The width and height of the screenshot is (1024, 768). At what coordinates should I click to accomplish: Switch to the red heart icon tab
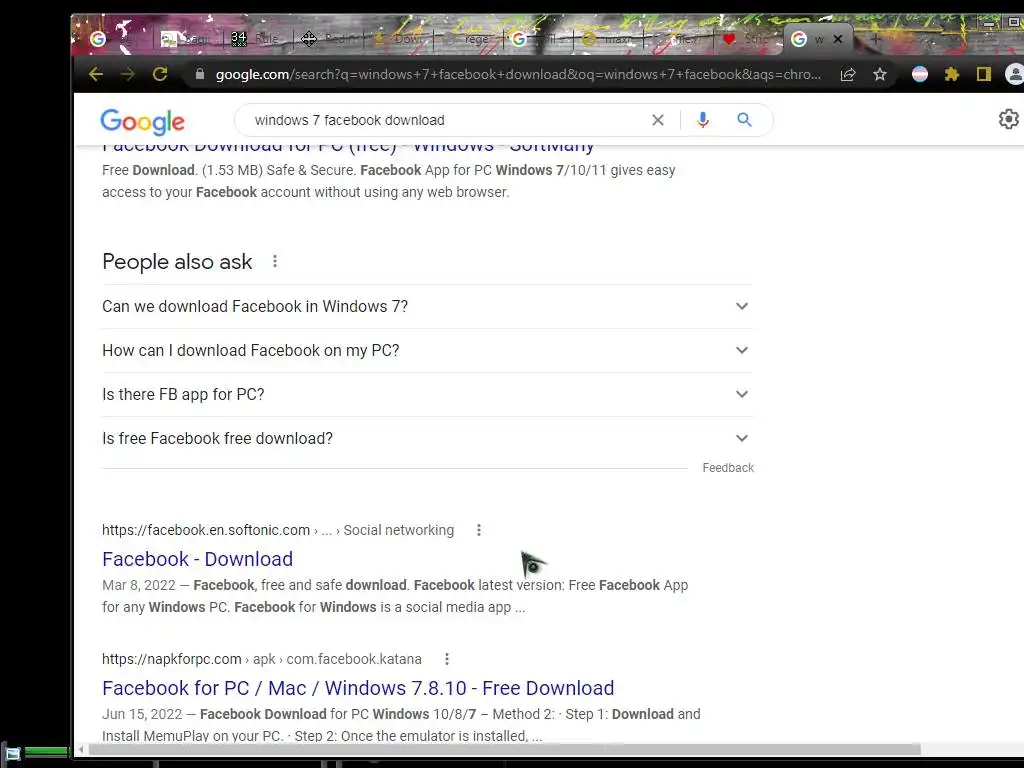tap(746, 39)
